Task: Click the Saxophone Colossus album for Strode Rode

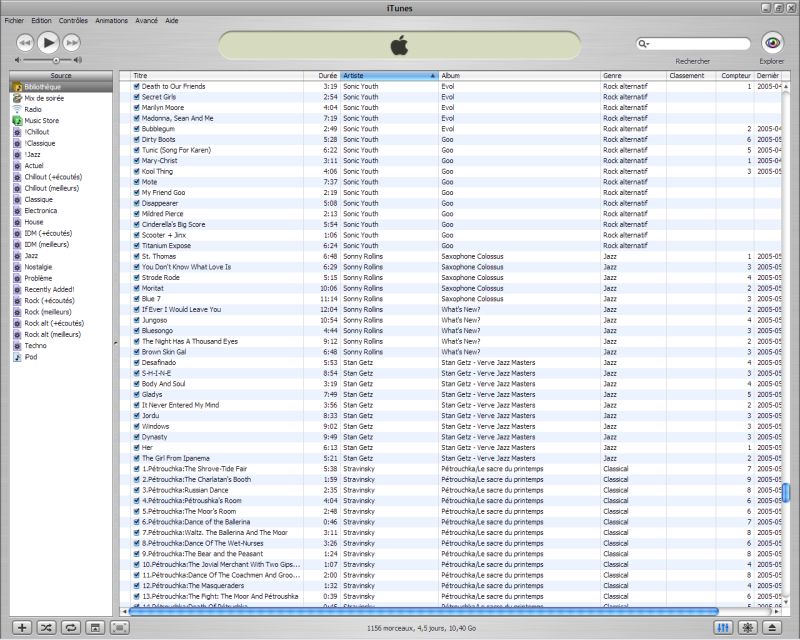Action: click(x=472, y=278)
